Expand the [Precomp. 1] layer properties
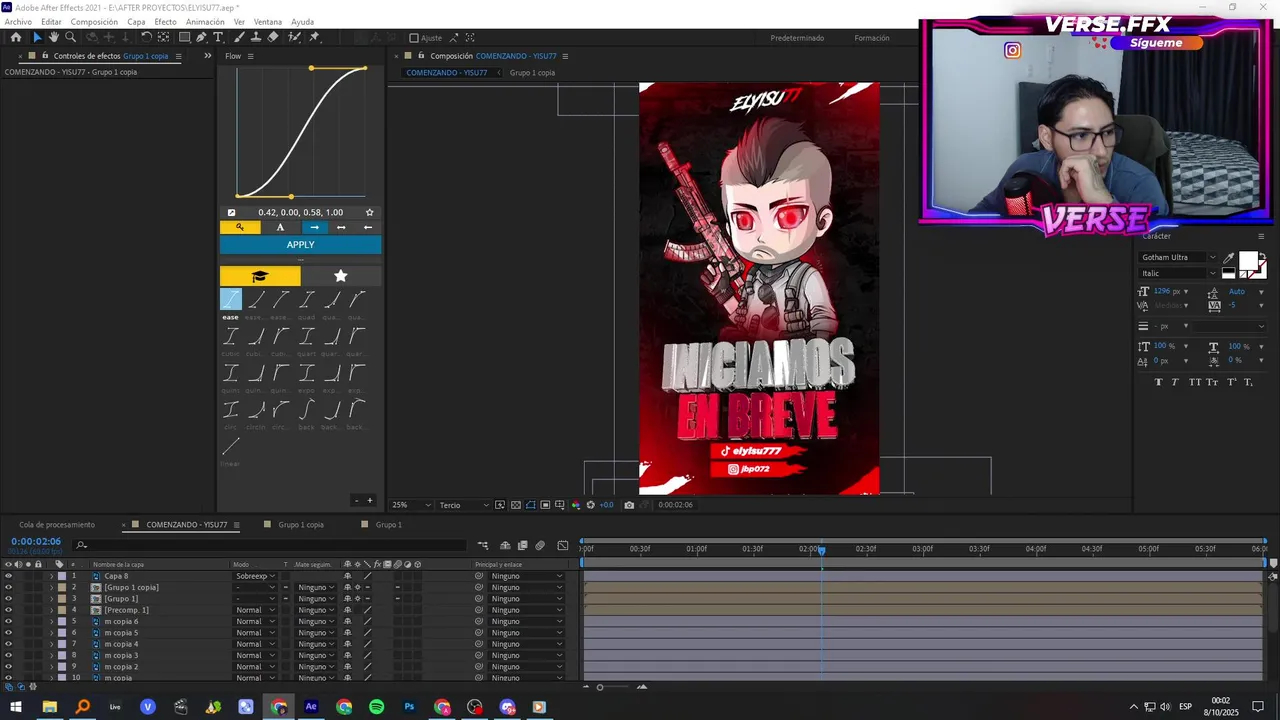Viewport: 1280px width, 720px height. click(x=51, y=610)
